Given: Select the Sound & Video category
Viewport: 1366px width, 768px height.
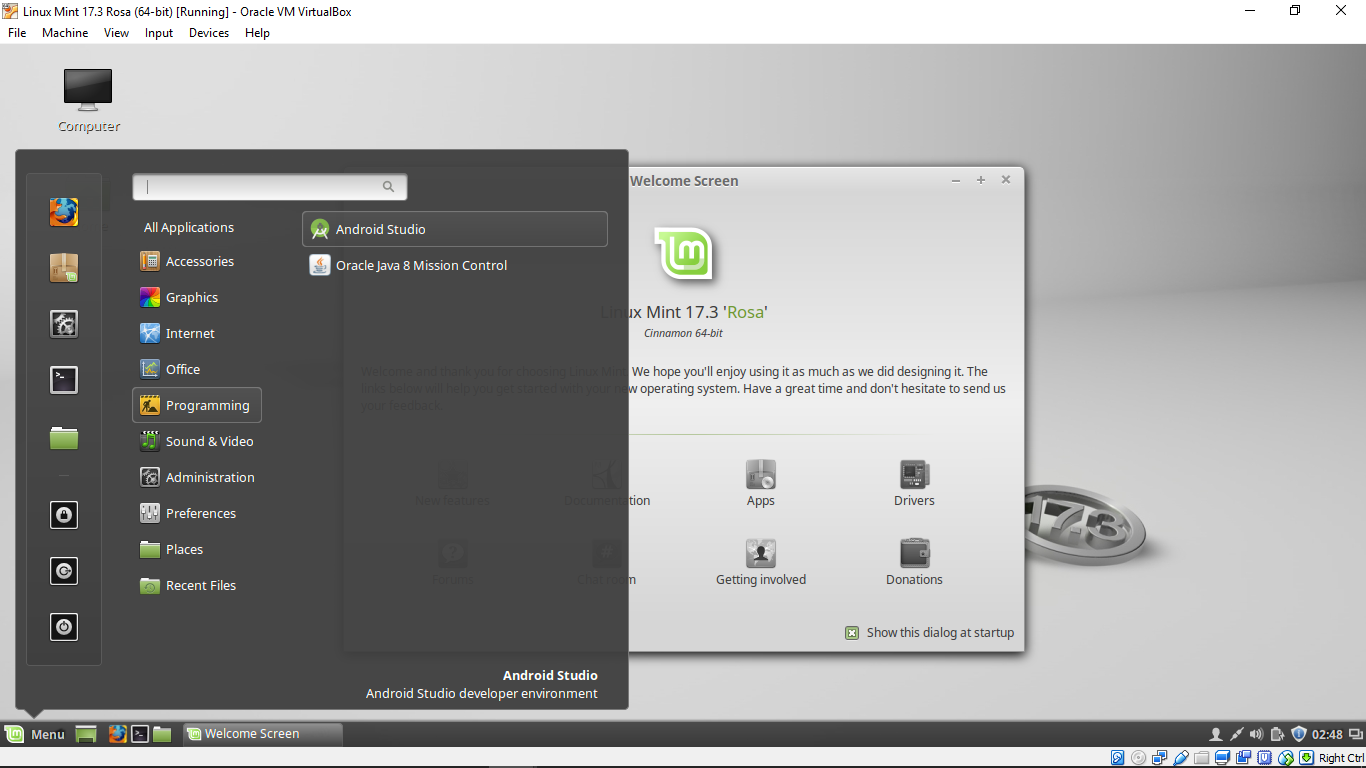Looking at the screenshot, I should (x=199, y=441).
